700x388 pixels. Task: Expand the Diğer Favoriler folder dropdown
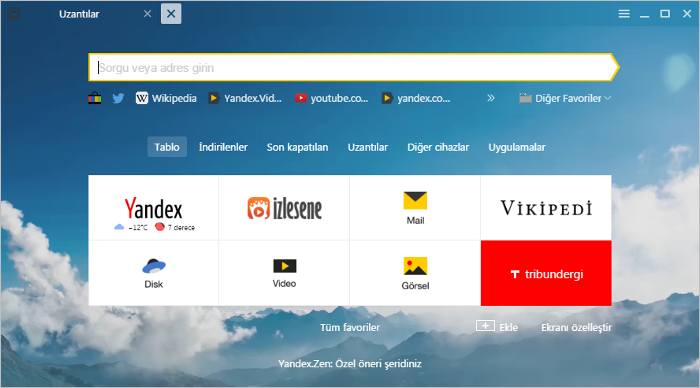click(565, 98)
